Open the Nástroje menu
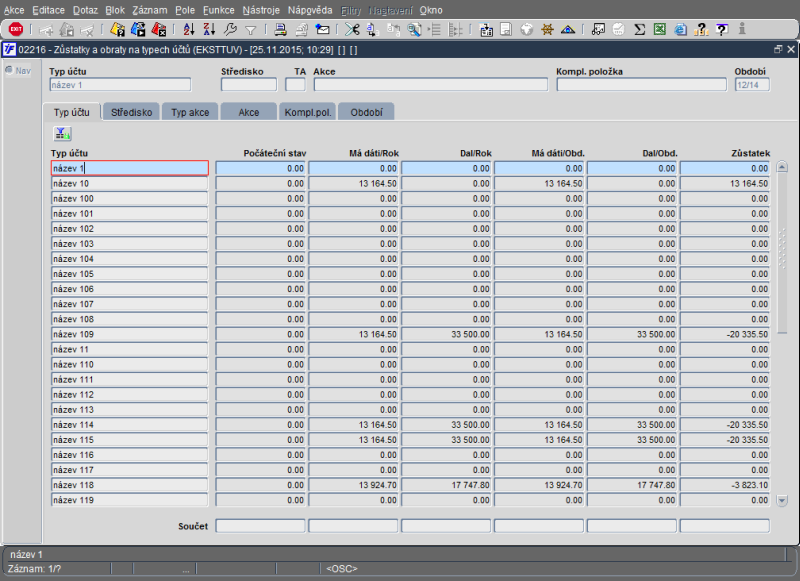This screenshot has height=581, width=800. click(x=261, y=9)
